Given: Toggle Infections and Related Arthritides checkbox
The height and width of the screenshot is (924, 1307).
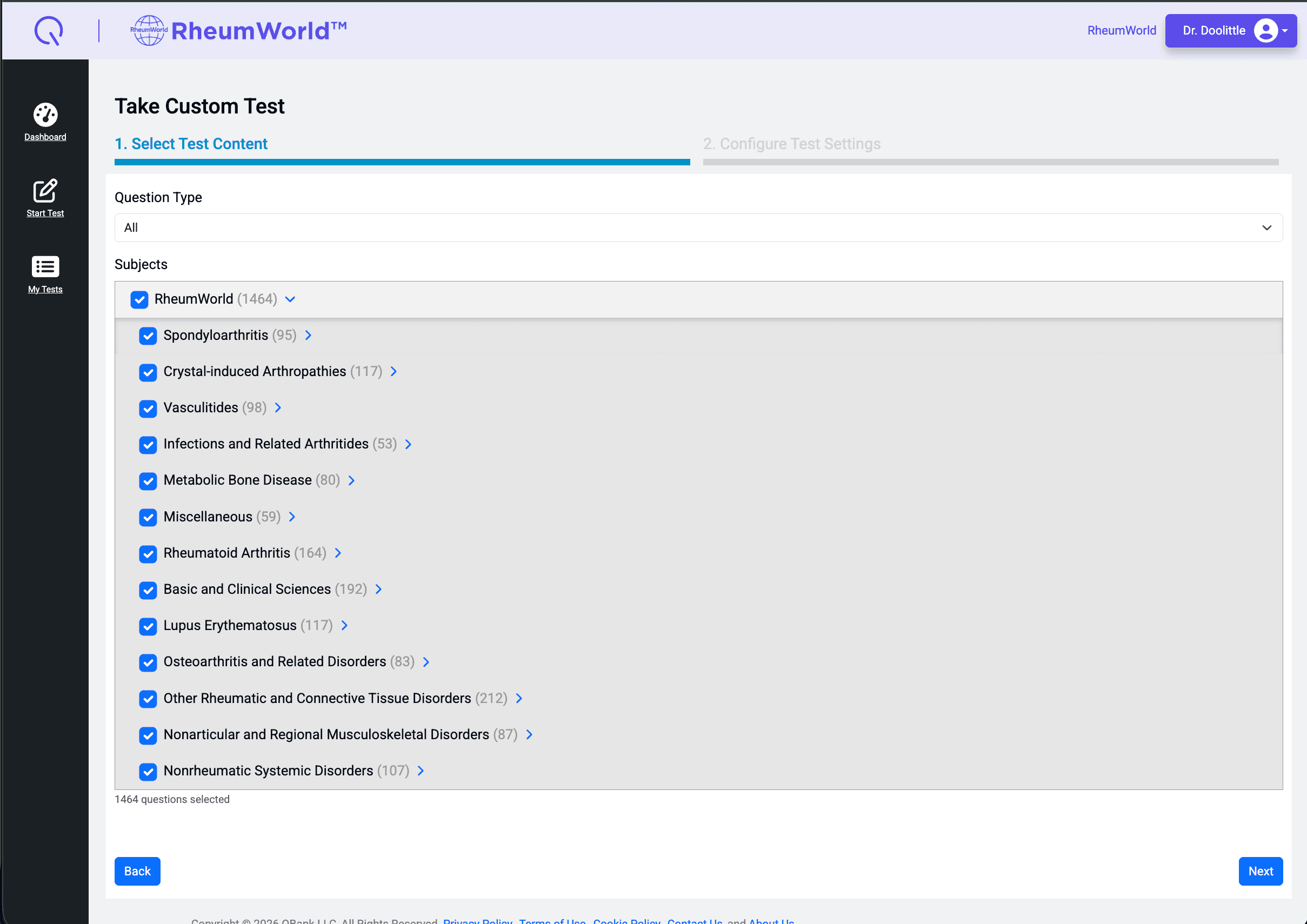Looking at the screenshot, I should point(148,444).
